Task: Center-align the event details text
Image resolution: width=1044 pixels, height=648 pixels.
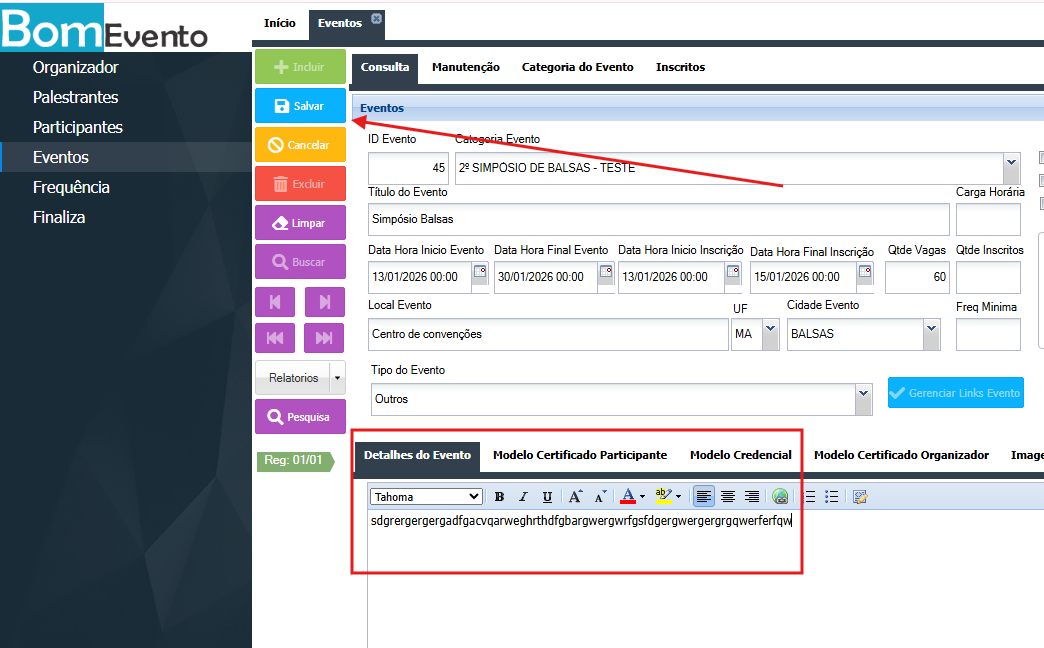Action: 728,497
